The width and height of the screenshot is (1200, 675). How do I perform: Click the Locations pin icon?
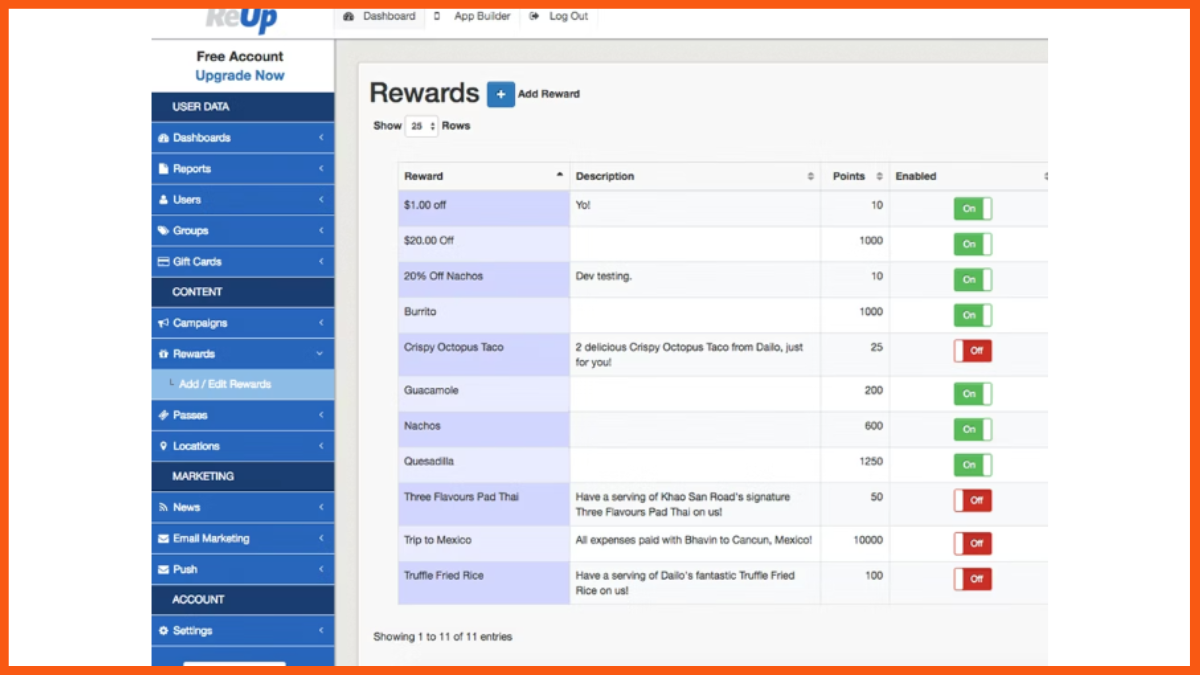click(x=163, y=445)
